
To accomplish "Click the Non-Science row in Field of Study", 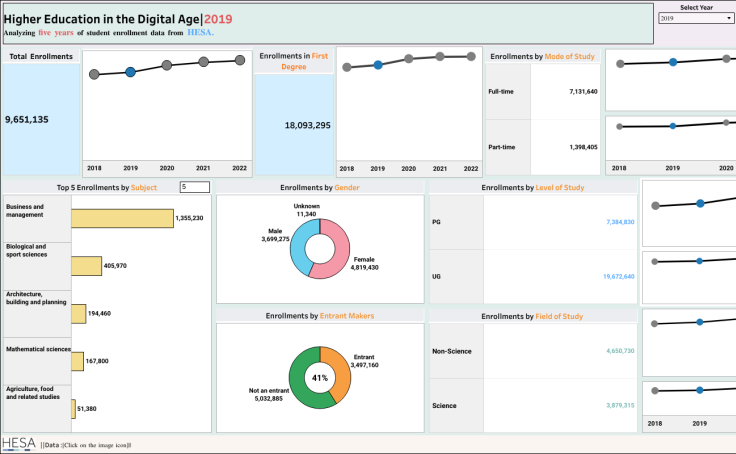I will tap(534, 352).
